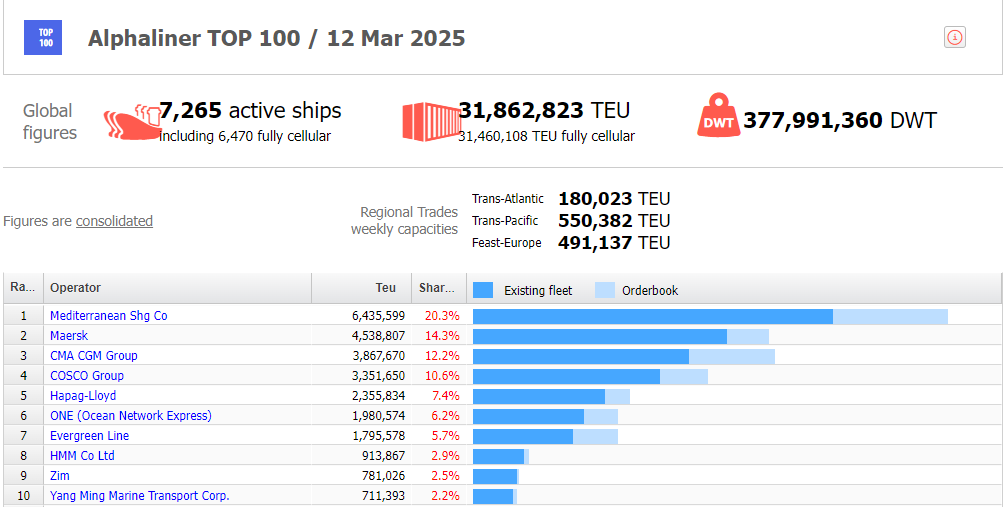The width and height of the screenshot is (1007, 507).
Task: Click the Existing fleet legend swatch
Action: pyautogui.click(x=483, y=290)
